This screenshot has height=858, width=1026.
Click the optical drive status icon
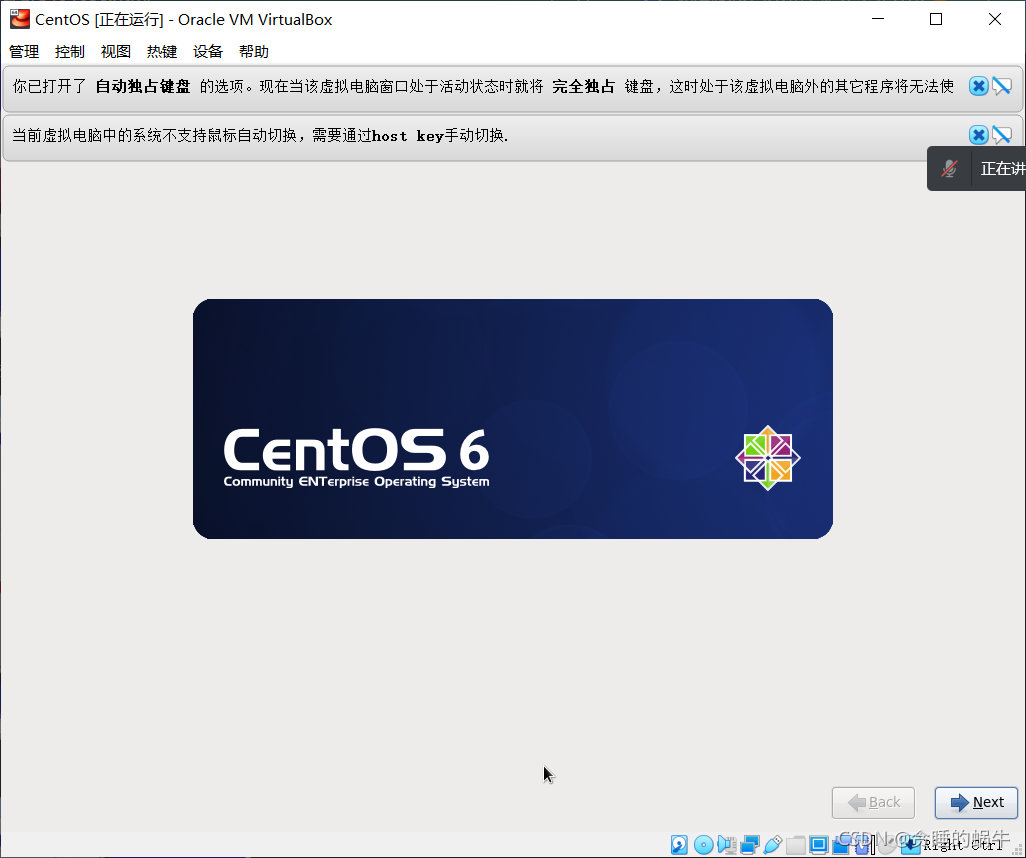(703, 845)
